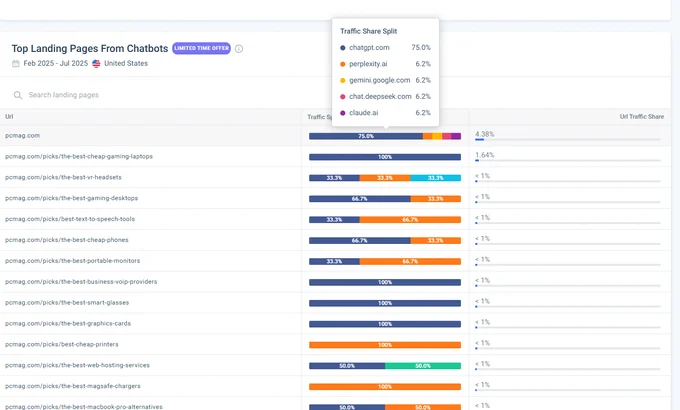Click the Limited Time Offer badge

[201, 48]
